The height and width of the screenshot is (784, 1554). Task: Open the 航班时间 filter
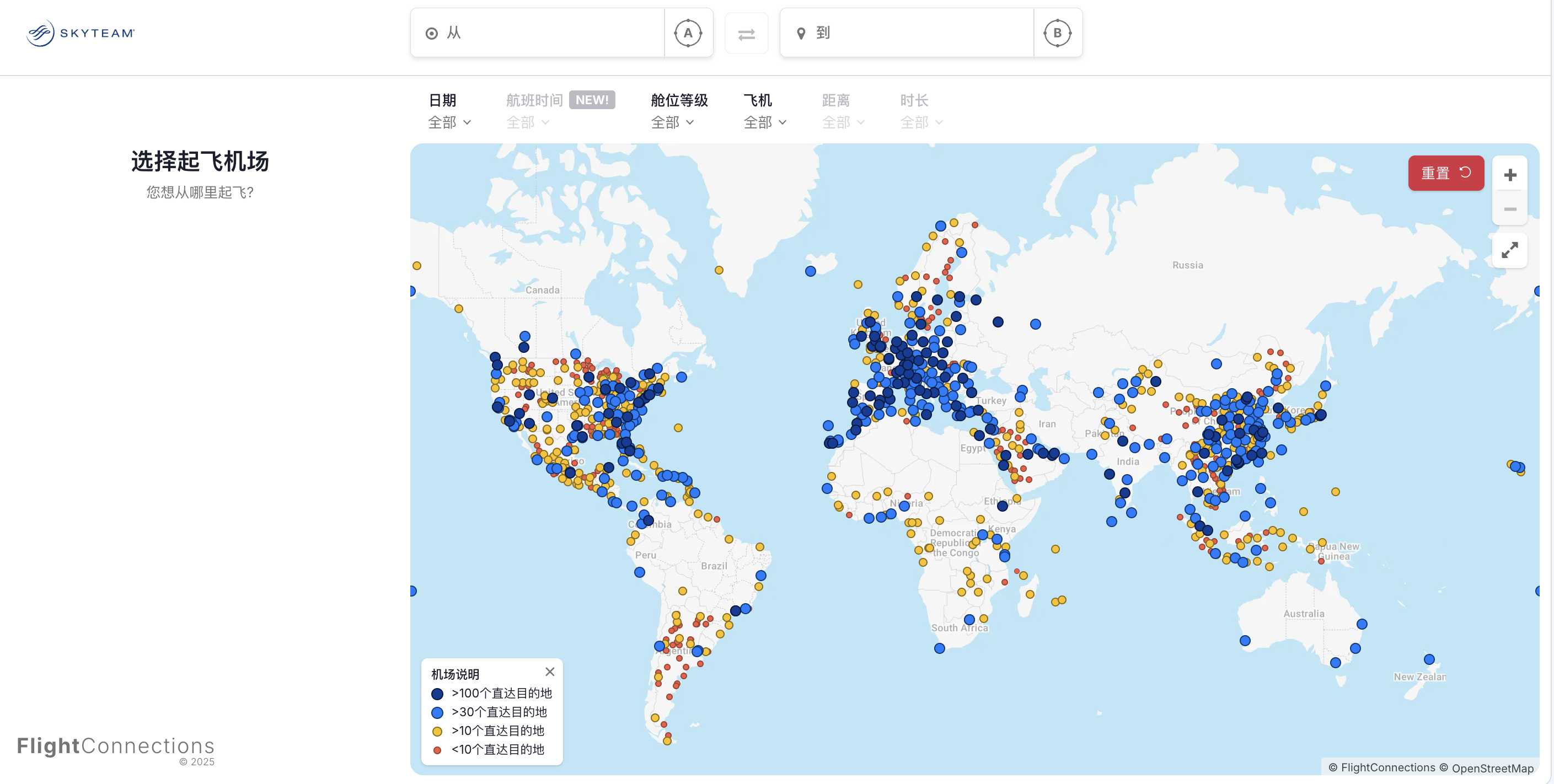[527, 122]
